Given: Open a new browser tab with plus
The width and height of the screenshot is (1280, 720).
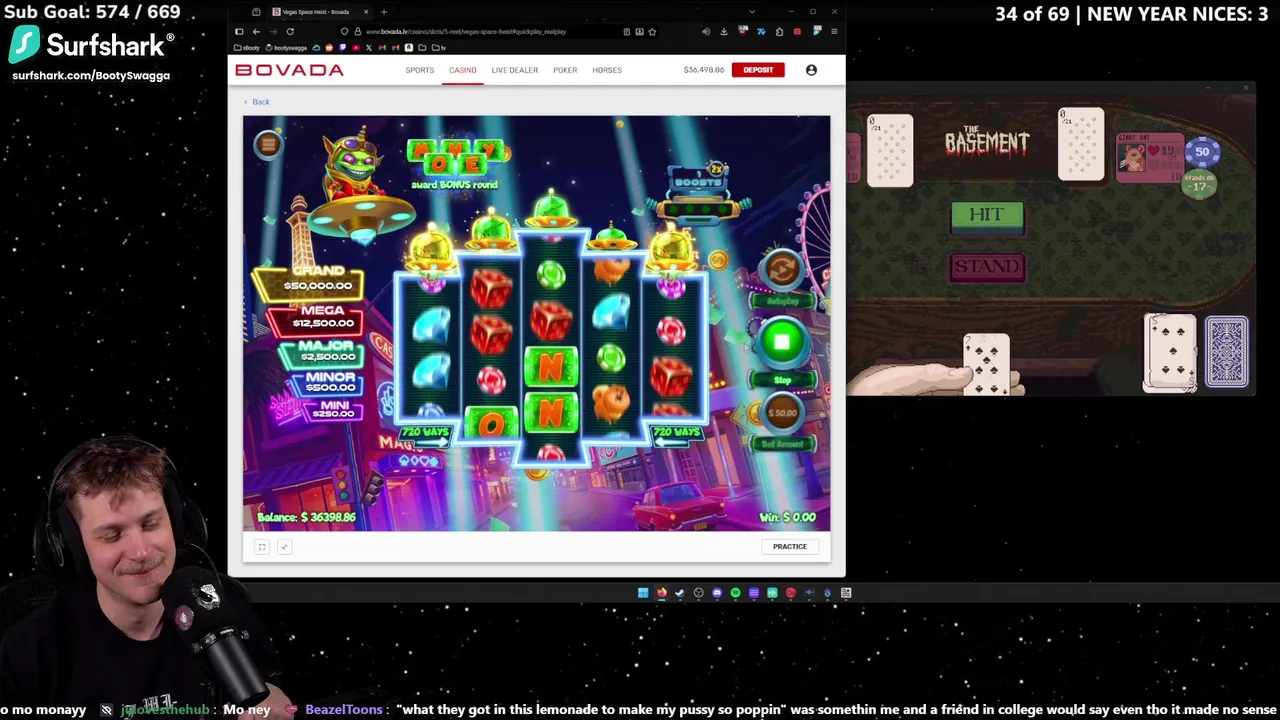Looking at the screenshot, I should point(384,12).
